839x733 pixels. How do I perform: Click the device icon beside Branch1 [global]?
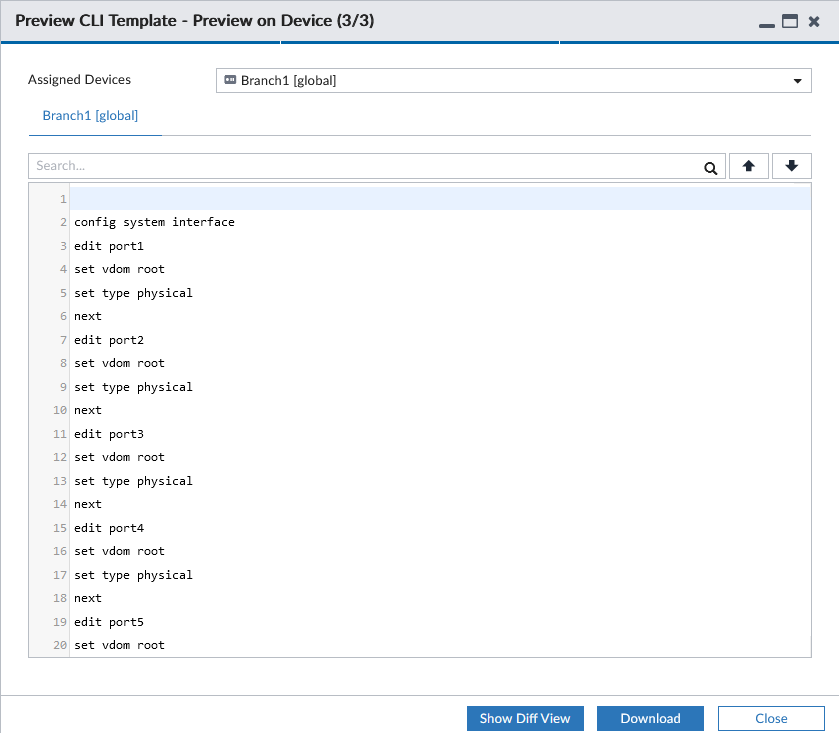click(230, 80)
